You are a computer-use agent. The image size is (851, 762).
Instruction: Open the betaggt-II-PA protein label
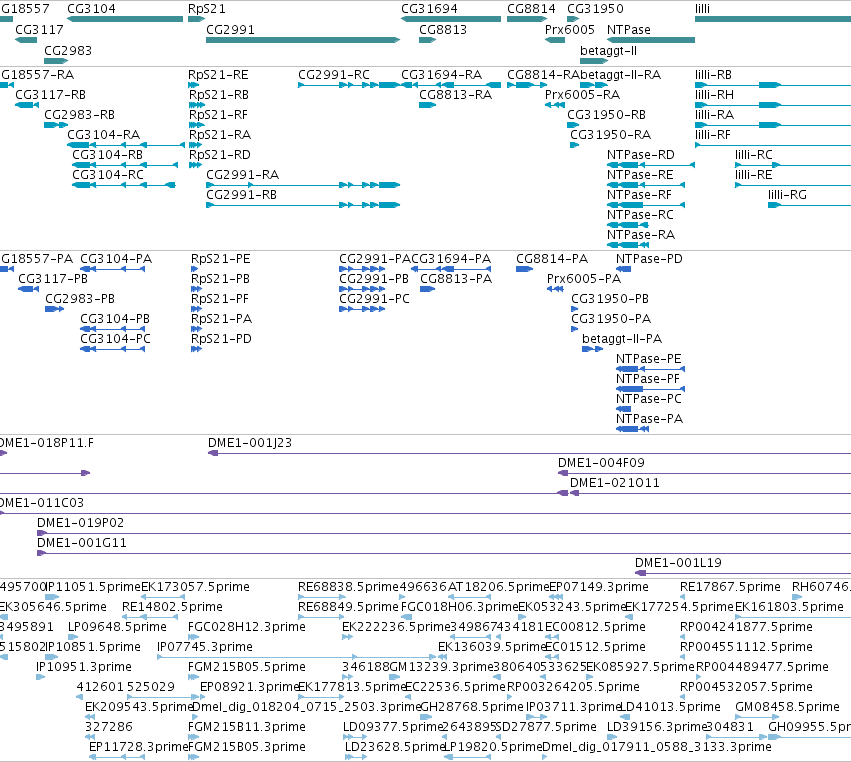622,339
